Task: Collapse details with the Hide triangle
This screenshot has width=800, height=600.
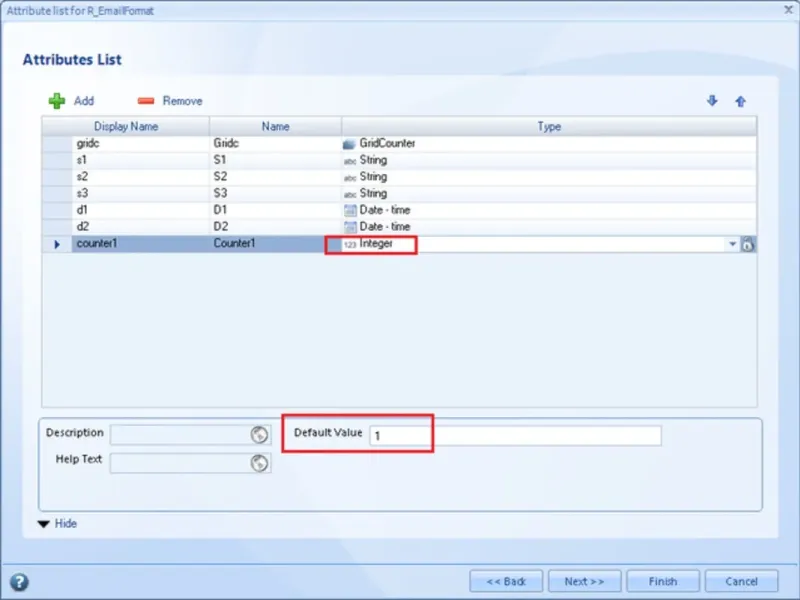Action: pos(43,523)
